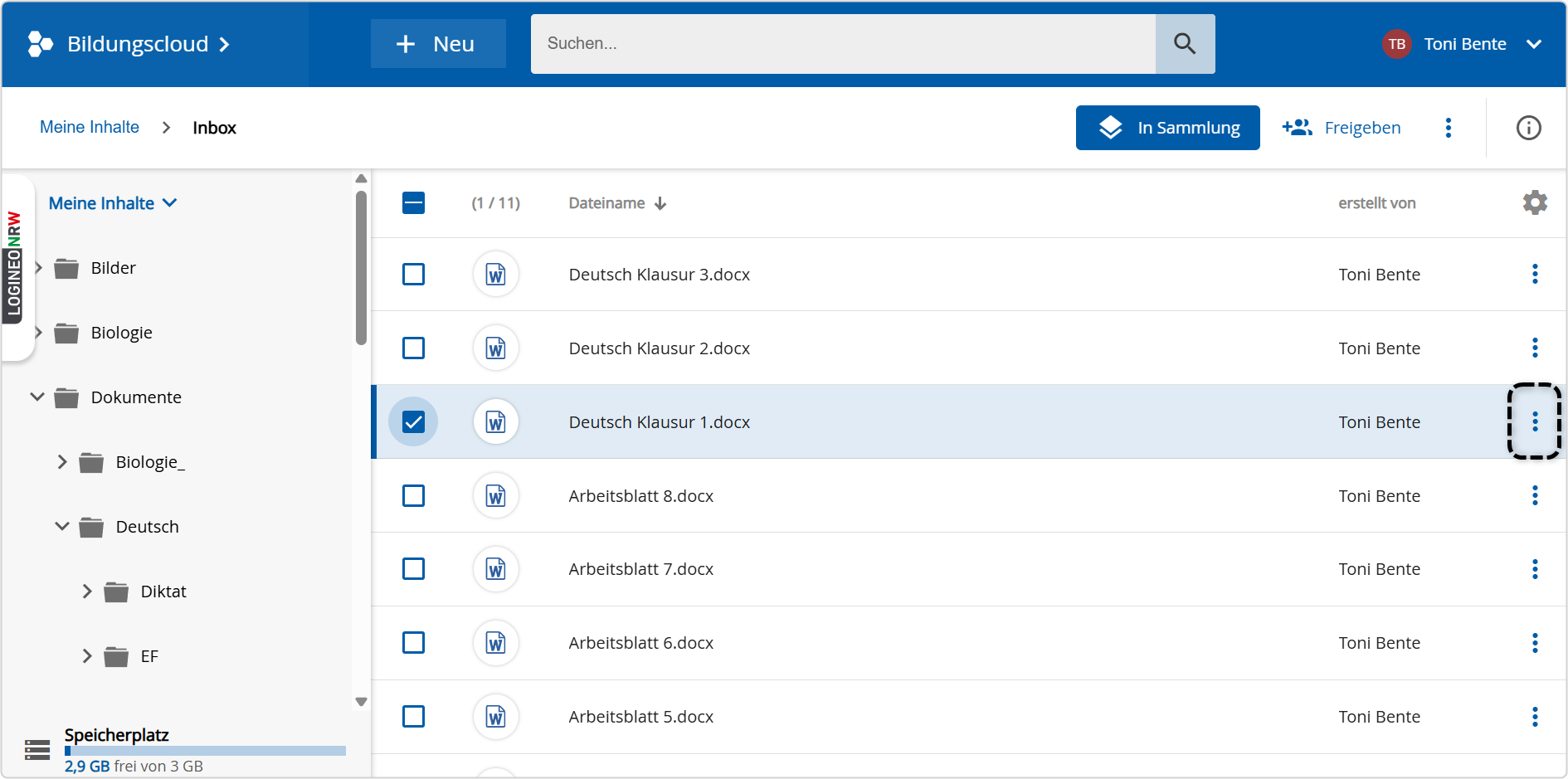Click sidebar scroll-down arrow

pos(361,702)
